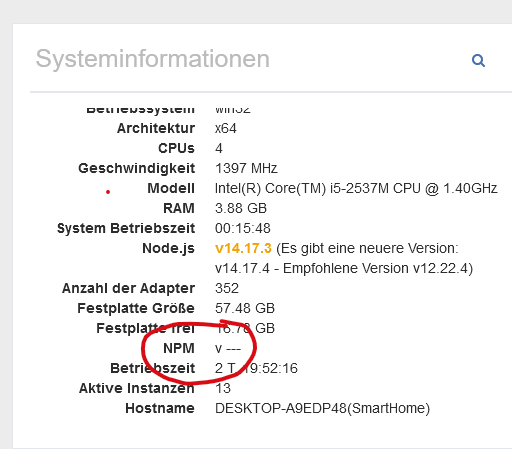Select the Geschwindigkeit label
This screenshot has width=512, height=449.
pos(136,168)
